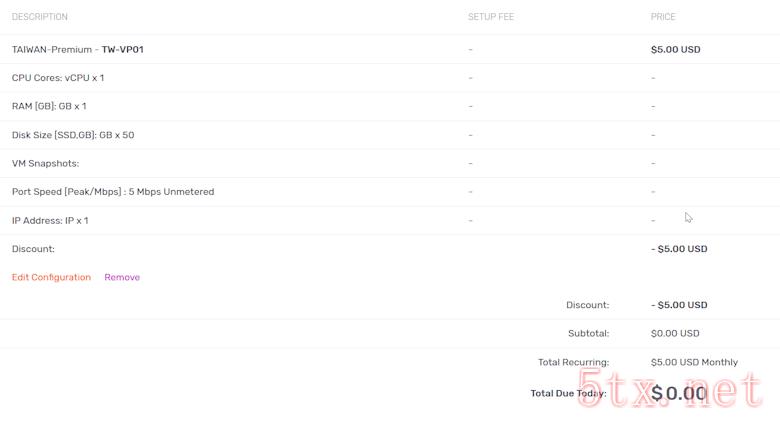Click the product discount amount -$5.00 USD

tap(679, 249)
